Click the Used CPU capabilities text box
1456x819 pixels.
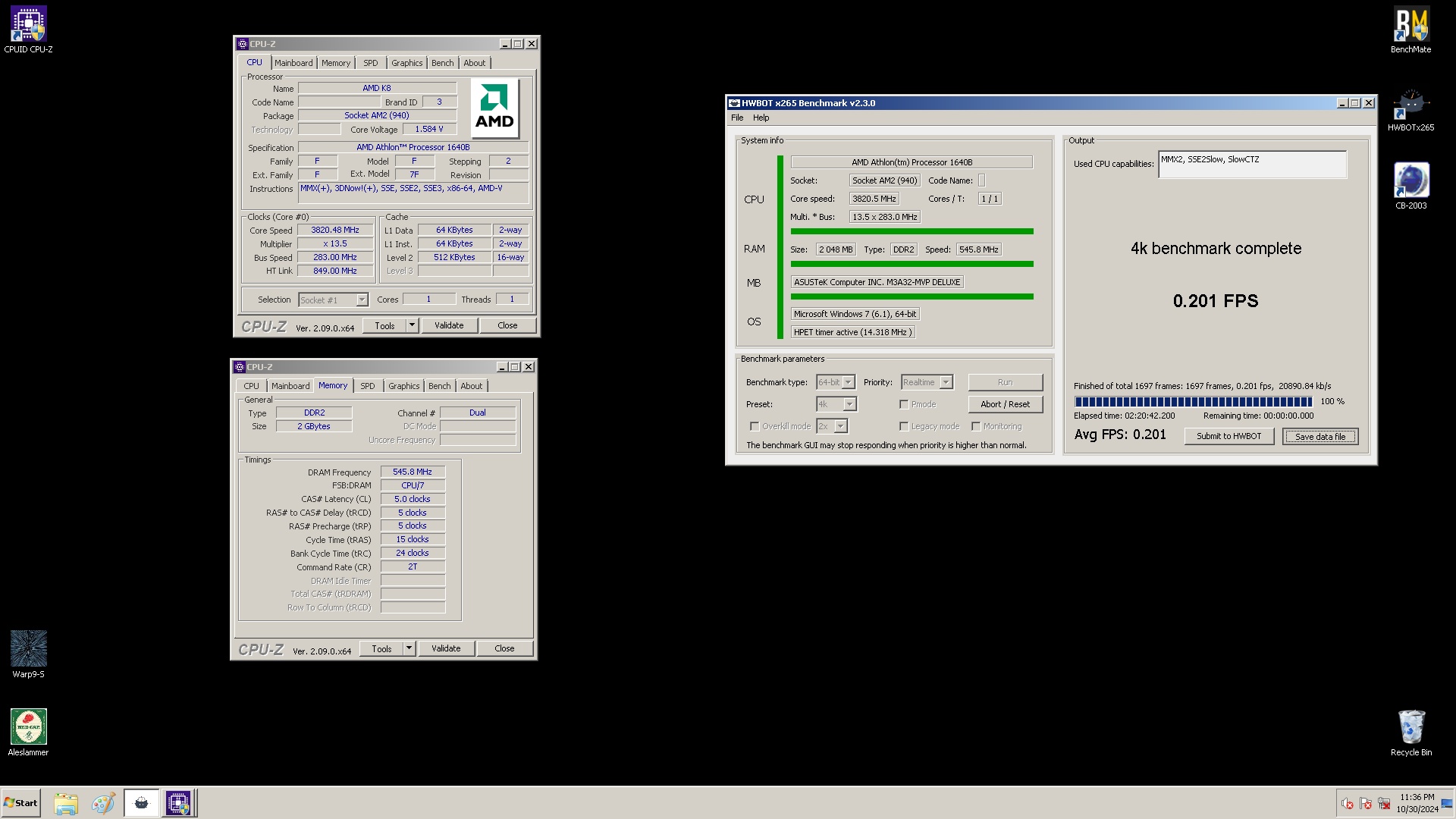click(1252, 165)
